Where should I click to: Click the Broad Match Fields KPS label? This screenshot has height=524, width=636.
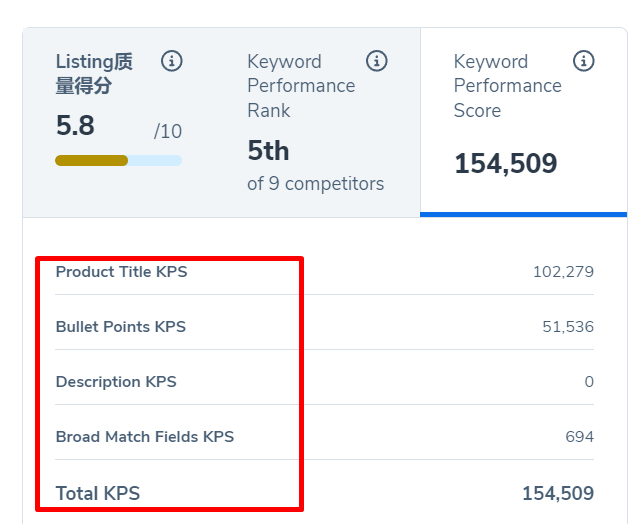click(x=144, y=437)
